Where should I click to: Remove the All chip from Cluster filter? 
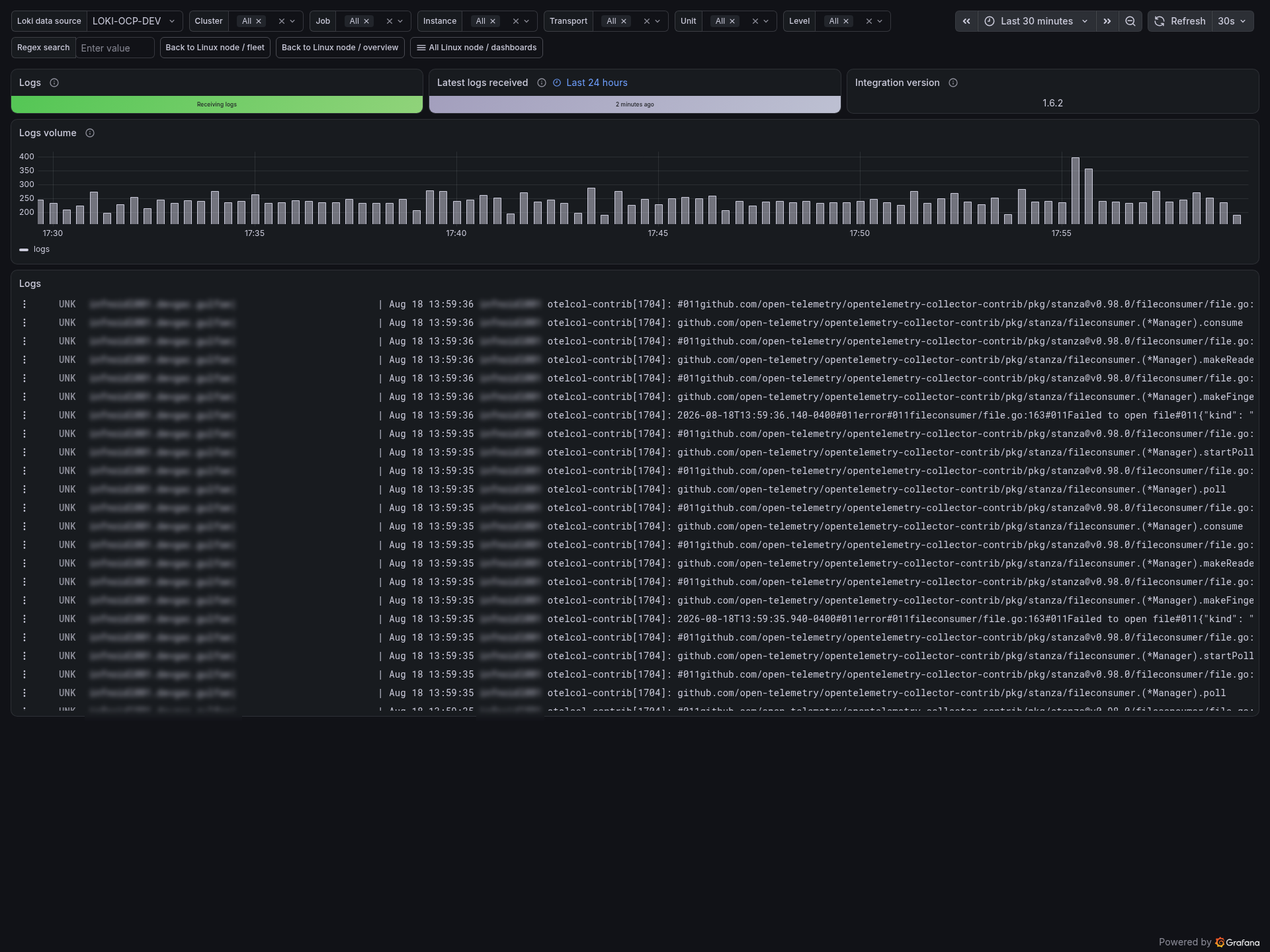point(259,21)
